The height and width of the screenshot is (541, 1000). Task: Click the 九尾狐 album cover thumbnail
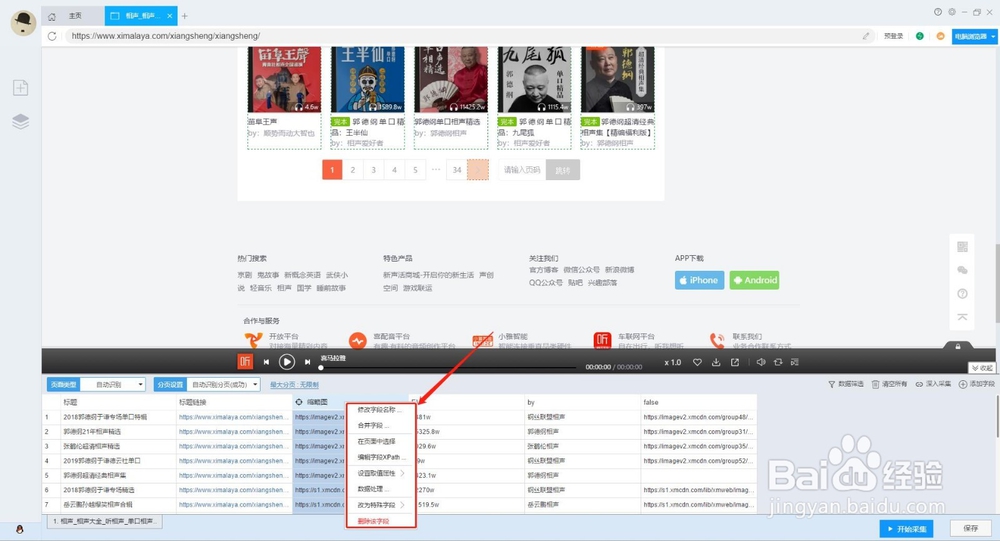coord(534,79)
